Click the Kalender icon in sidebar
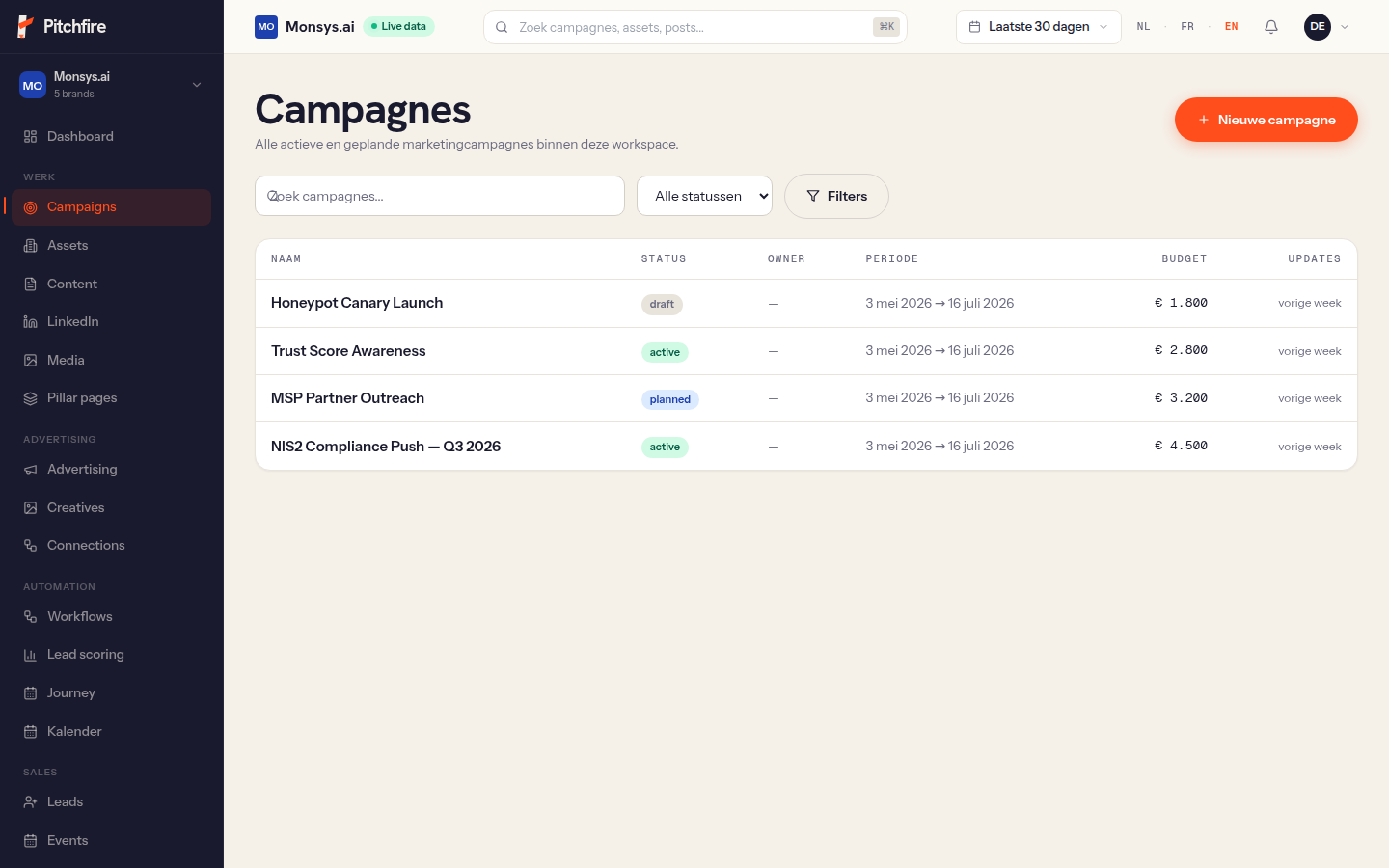The width and height of the screenshot is (1389, 868). (x=30, y=732)
